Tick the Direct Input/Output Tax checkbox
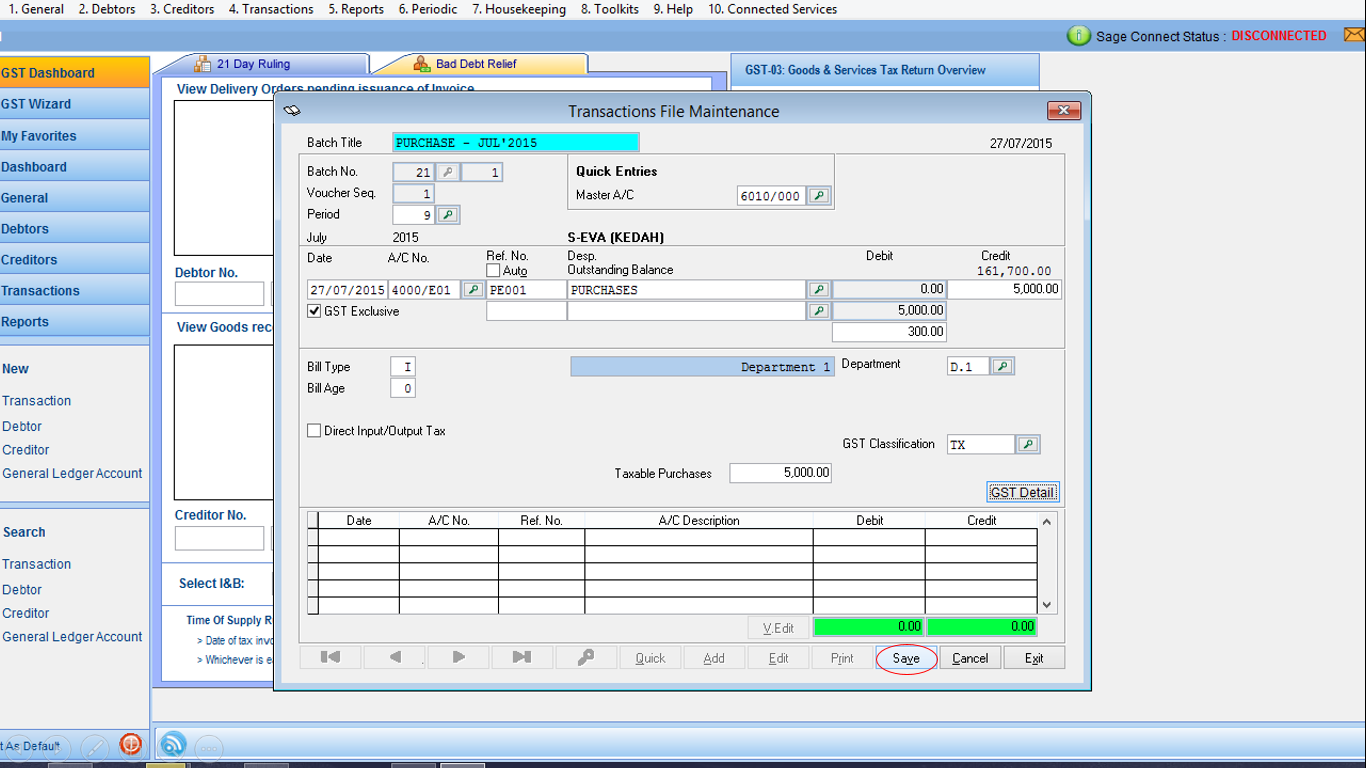The width and height of the screenshot is (1366, 768). 314,431
